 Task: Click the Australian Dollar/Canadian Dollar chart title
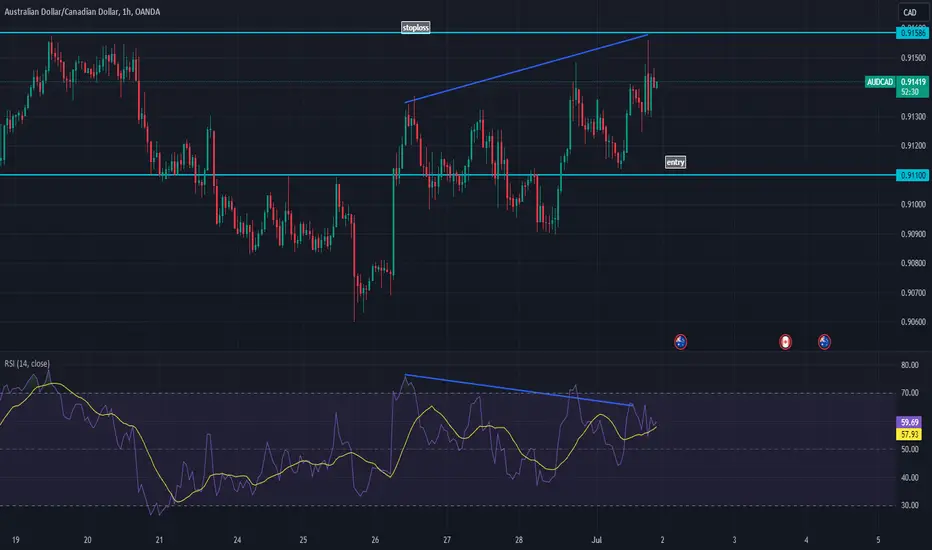click(82, 12)
